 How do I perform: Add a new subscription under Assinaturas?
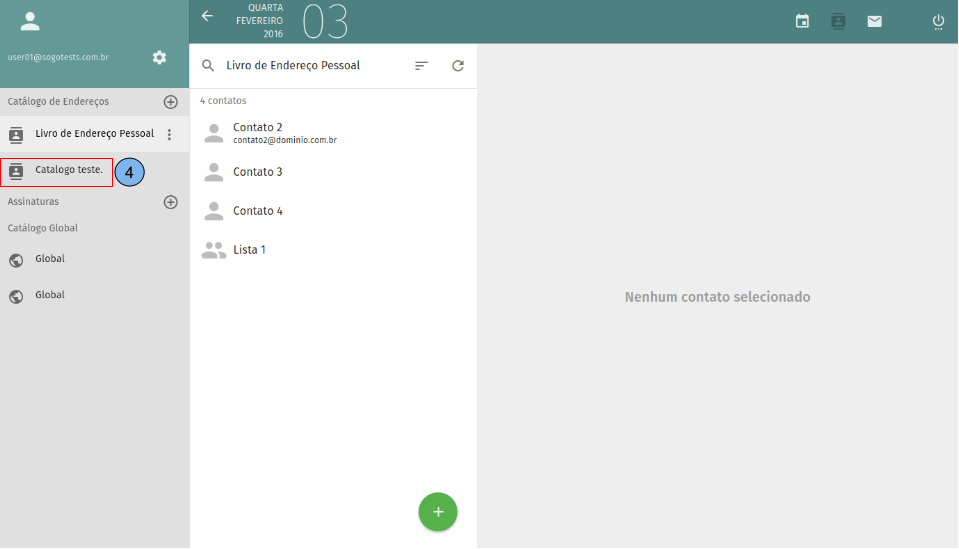170,202
